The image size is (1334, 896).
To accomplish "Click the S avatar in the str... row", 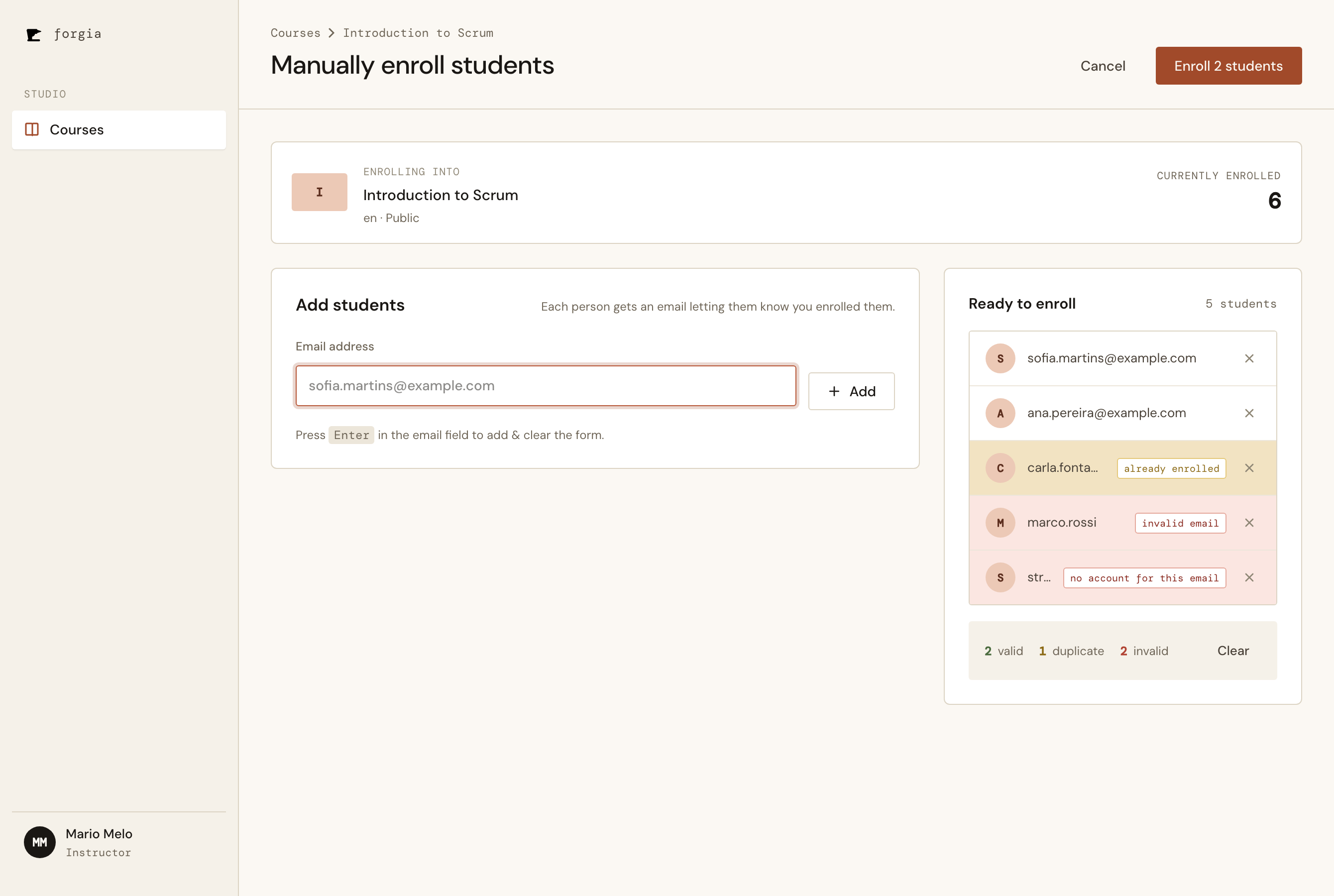I will 1000,578.
